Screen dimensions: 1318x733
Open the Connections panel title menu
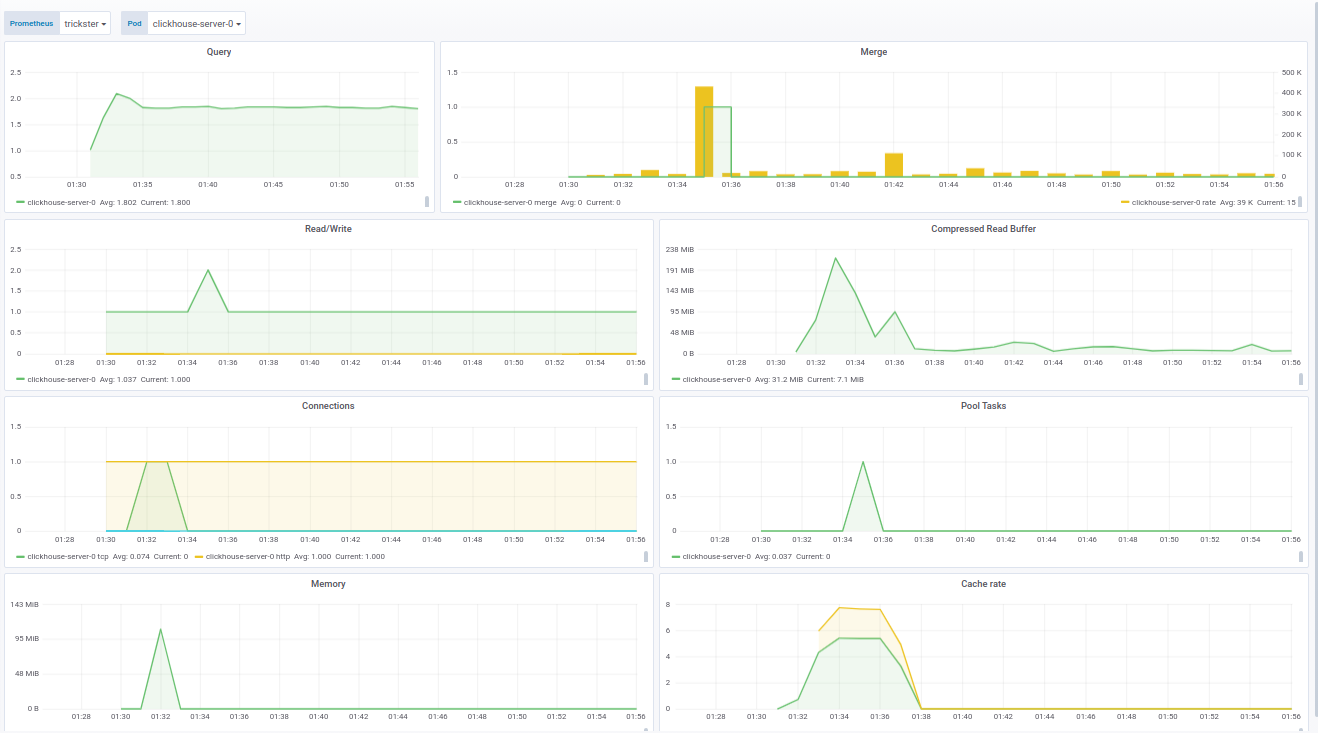[328, 406]
